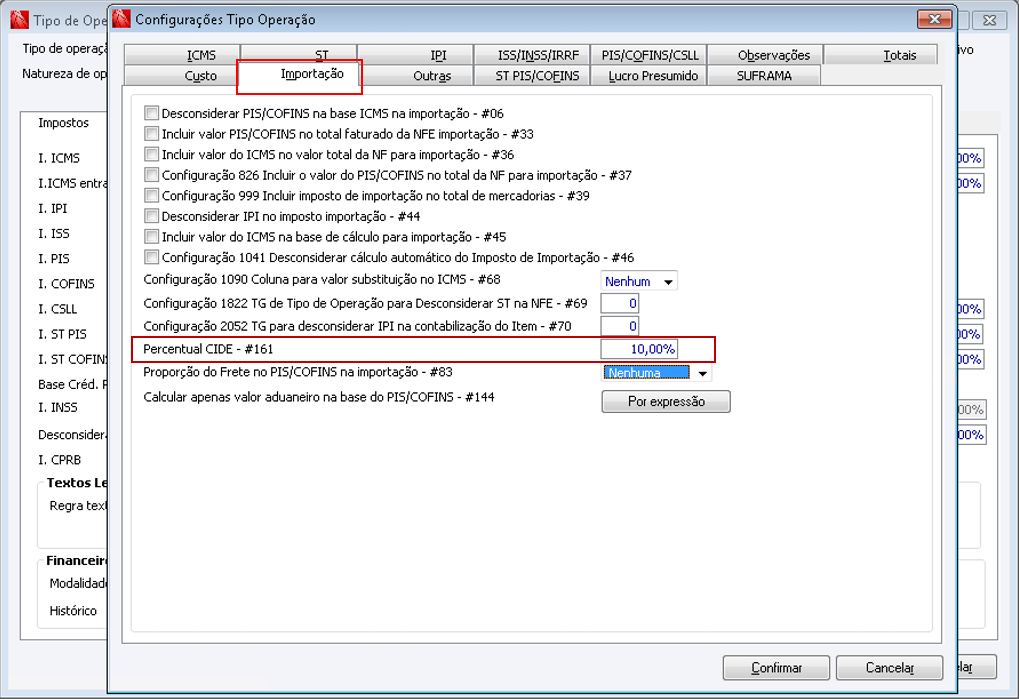Open the ST tab
The width and height of the screenshot is (1019, 699).
pos(299,52)
